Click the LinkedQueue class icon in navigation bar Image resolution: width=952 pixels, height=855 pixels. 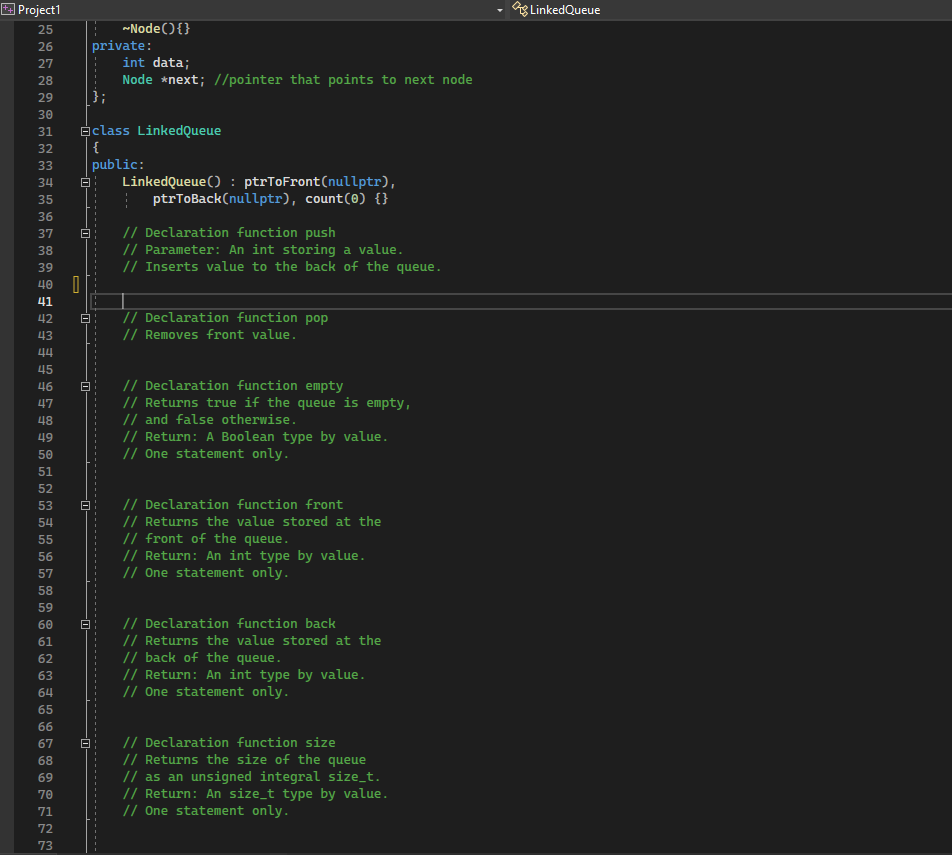[x=520, y=9]
